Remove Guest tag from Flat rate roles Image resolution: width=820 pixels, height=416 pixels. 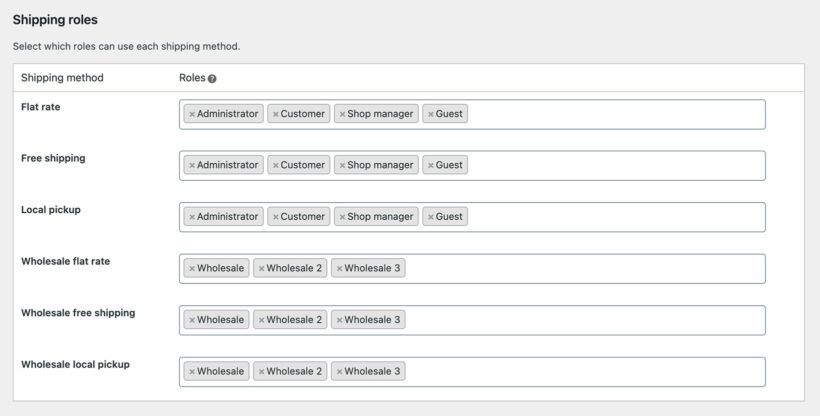pyautogui.click(x=431, y=114)
